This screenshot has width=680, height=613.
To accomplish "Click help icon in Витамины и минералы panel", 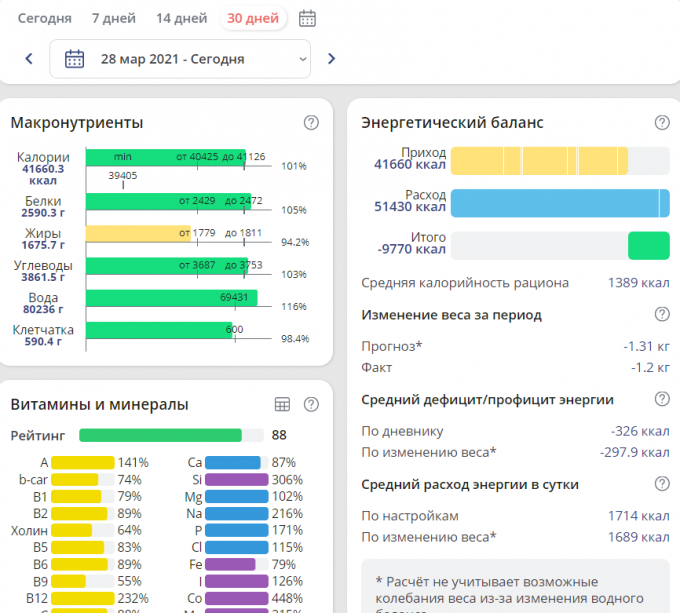I will tap(311, 405).
